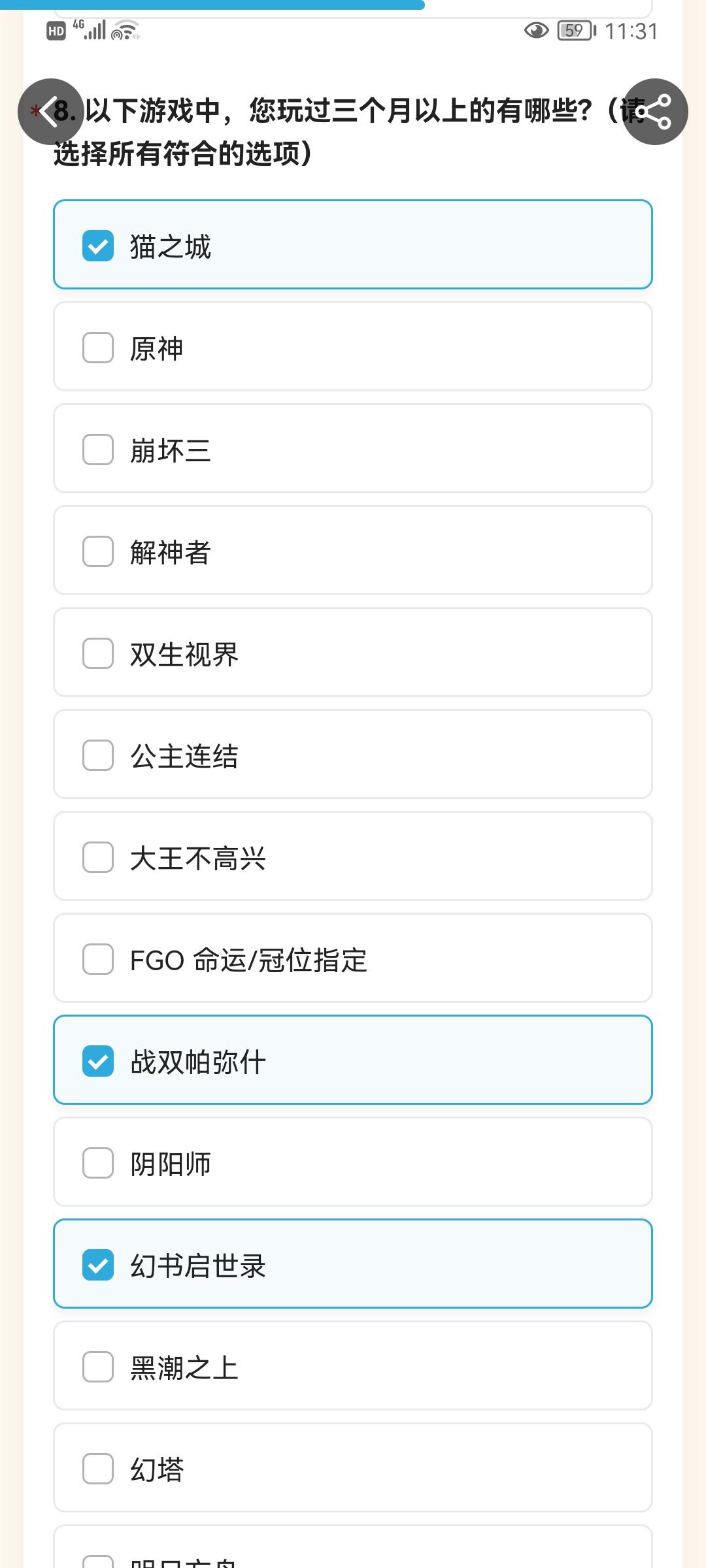Tap the eye comfort status icon
Image resolution: width=706 pixels, height=1568 pixels.
point(537,31)
